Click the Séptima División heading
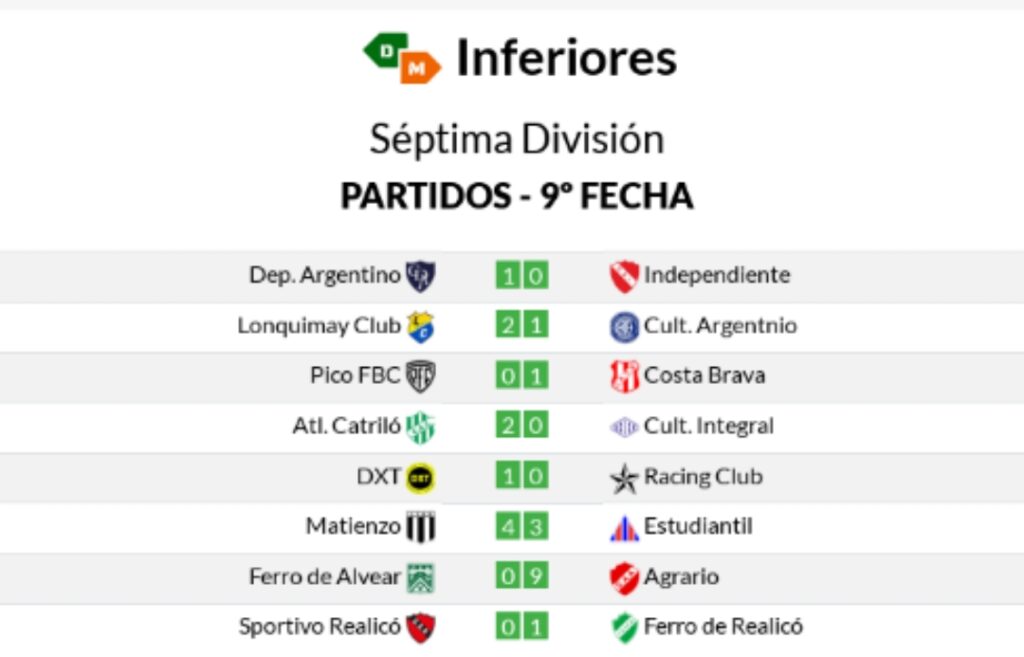This screenshot has width=1024, height=657. point(517,140)
